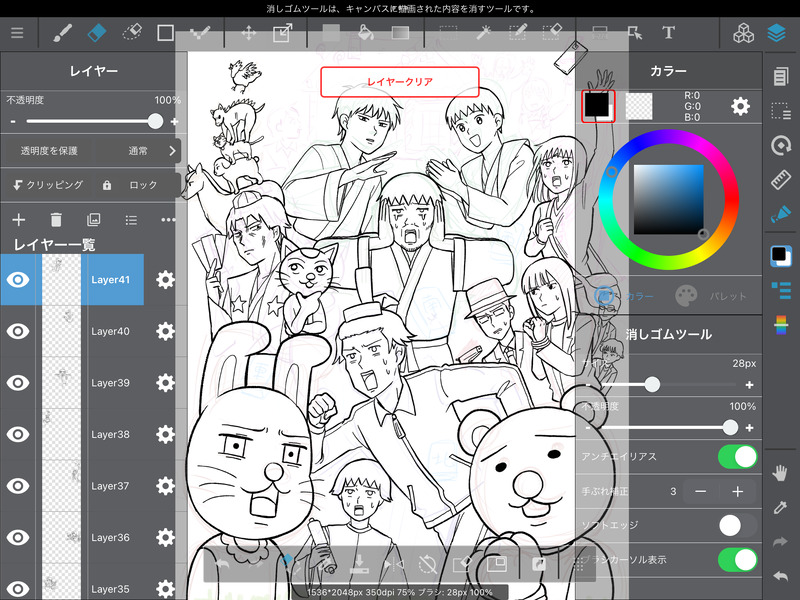The width and height of the screenshot is (800, 600).
Task: Open the rainbow color bar sidebar icon
Action: pyautogui.click(x=781, y=324)
